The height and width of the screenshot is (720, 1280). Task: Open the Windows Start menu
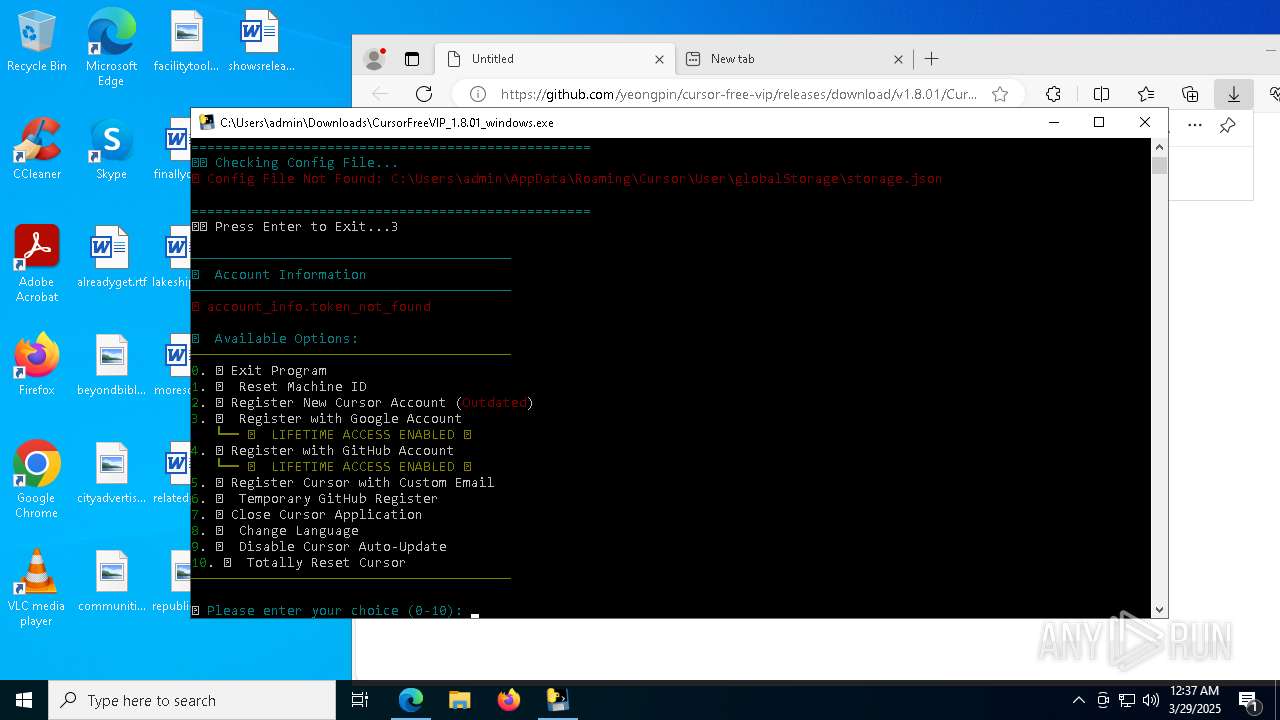point(24,700)
